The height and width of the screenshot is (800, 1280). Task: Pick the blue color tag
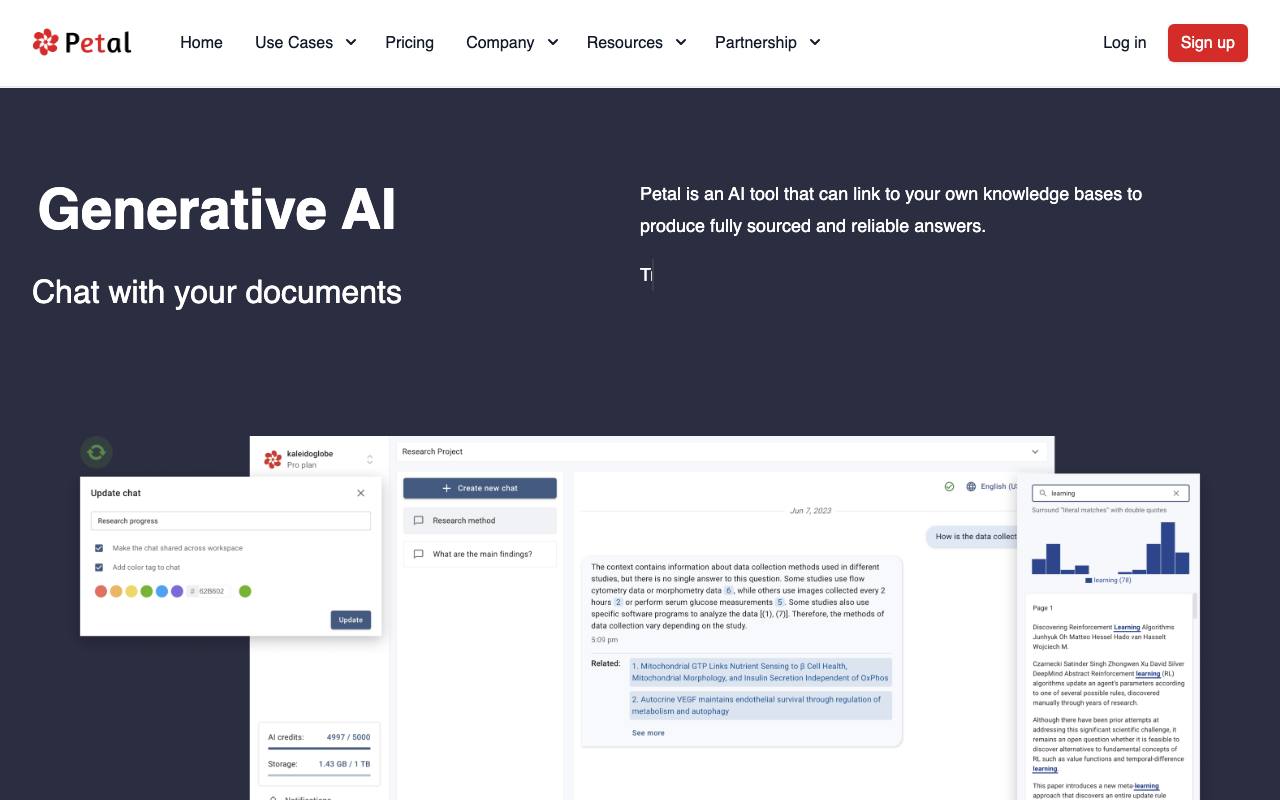pos(162,591)
